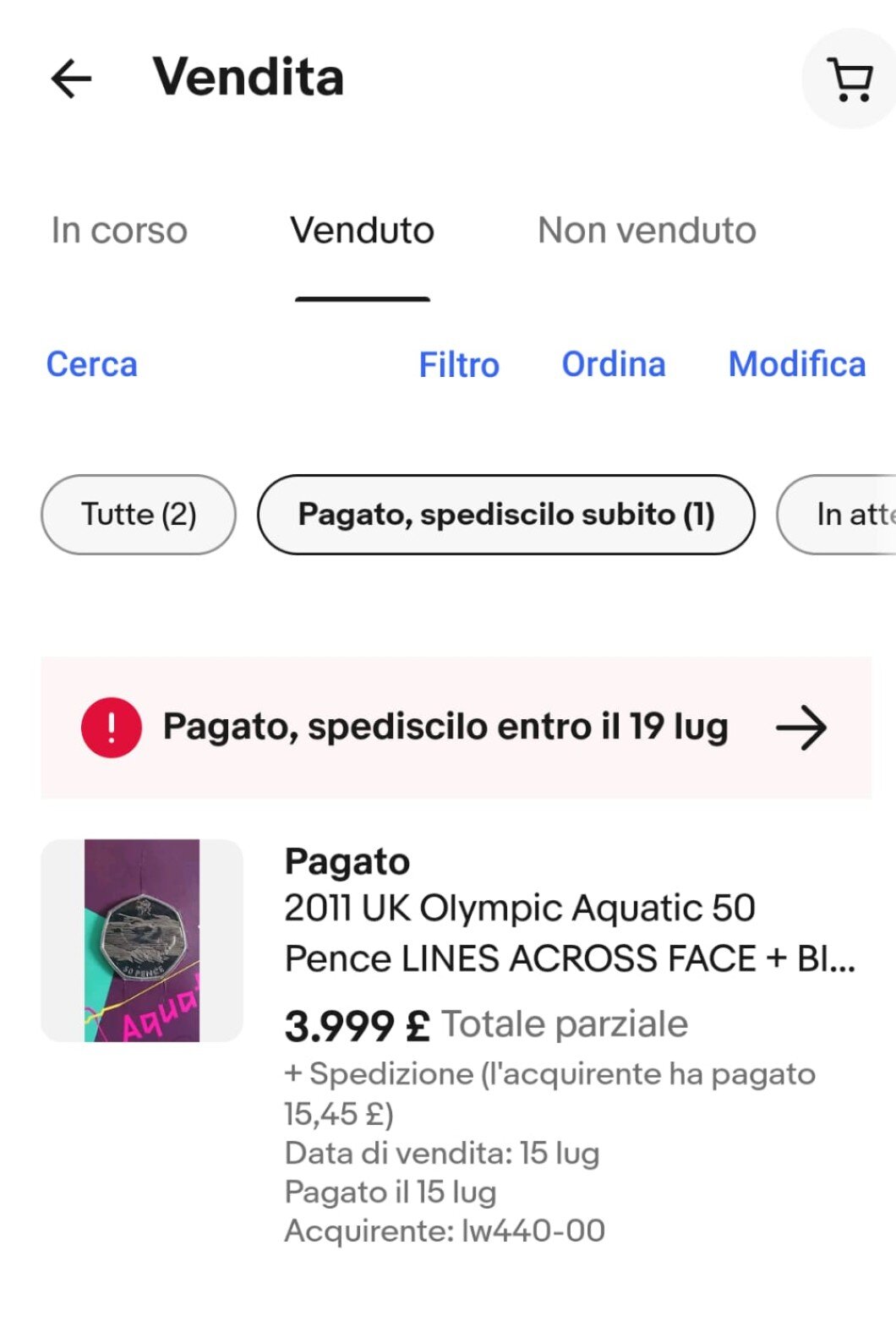Select the Tutte (2) filter chip
This screenshot has width=896, height=1321.
point(139,515)
